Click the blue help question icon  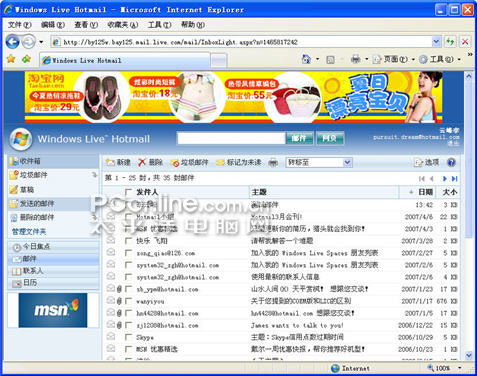pos(451,162)
